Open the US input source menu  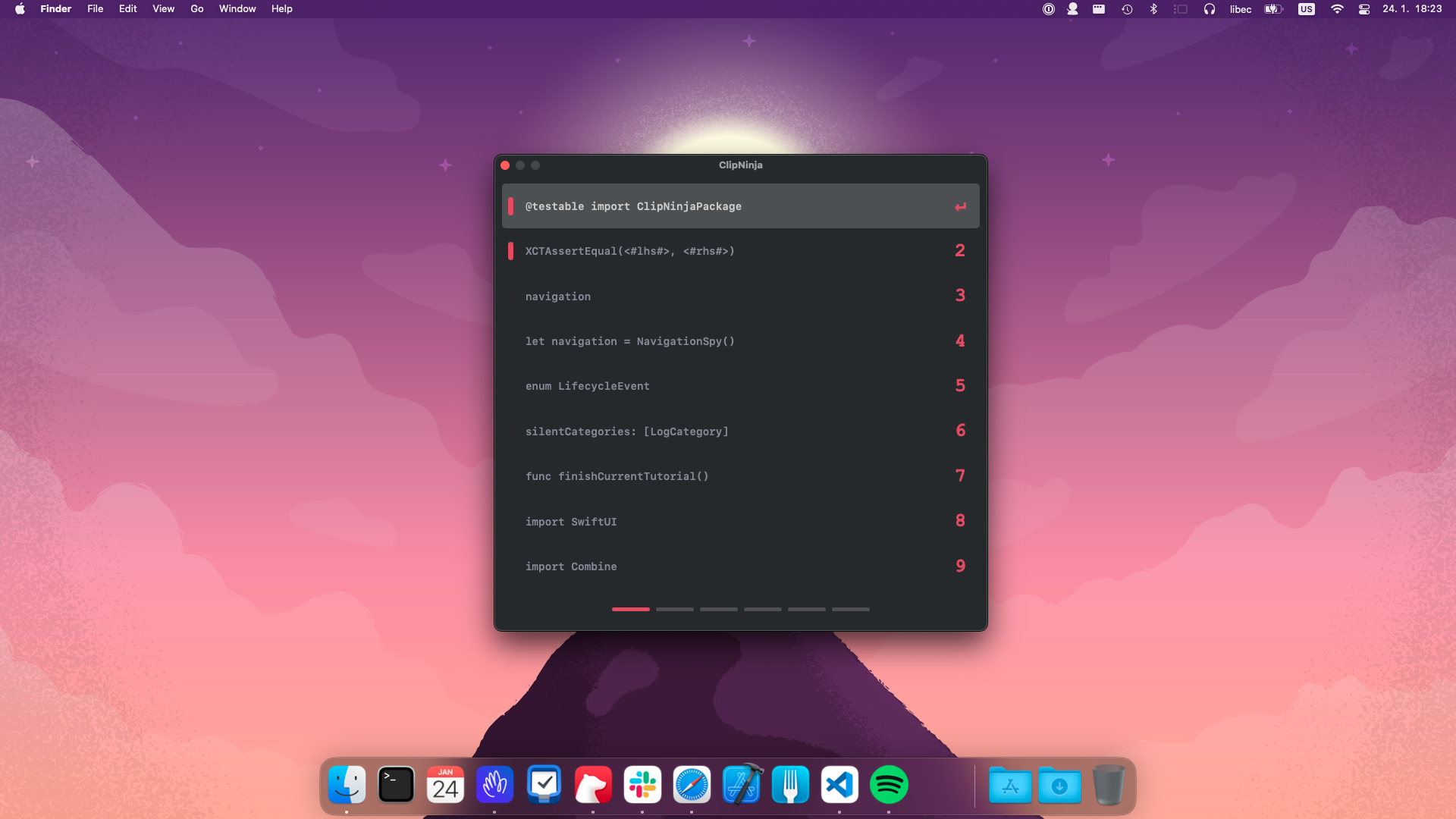point(1306,9)
